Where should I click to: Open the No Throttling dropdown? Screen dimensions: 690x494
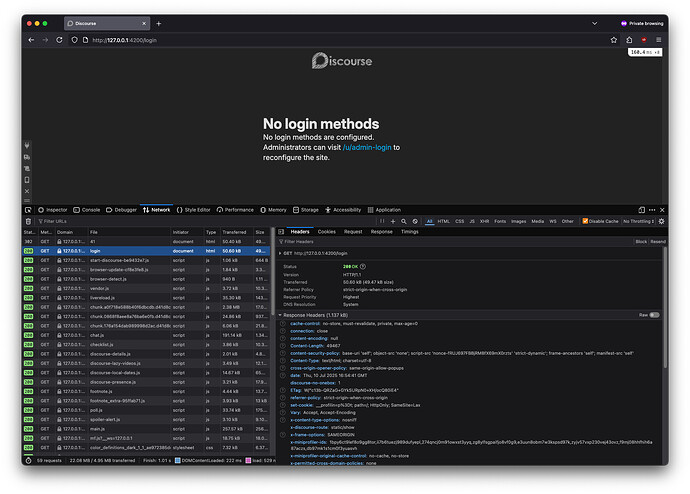(638, 221)
